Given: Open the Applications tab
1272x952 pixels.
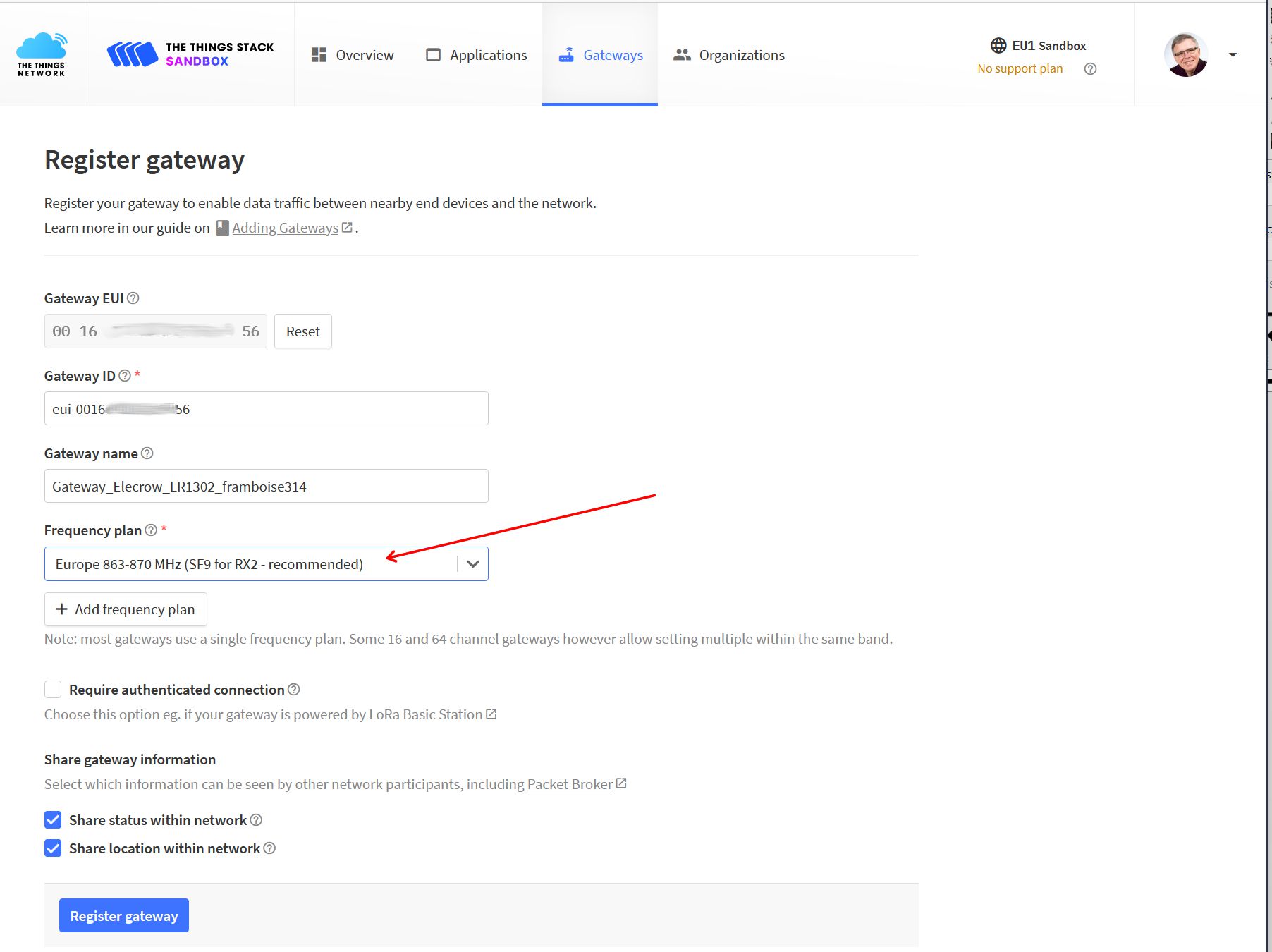Looking at the screenshot, I should [x=477, y=55].
